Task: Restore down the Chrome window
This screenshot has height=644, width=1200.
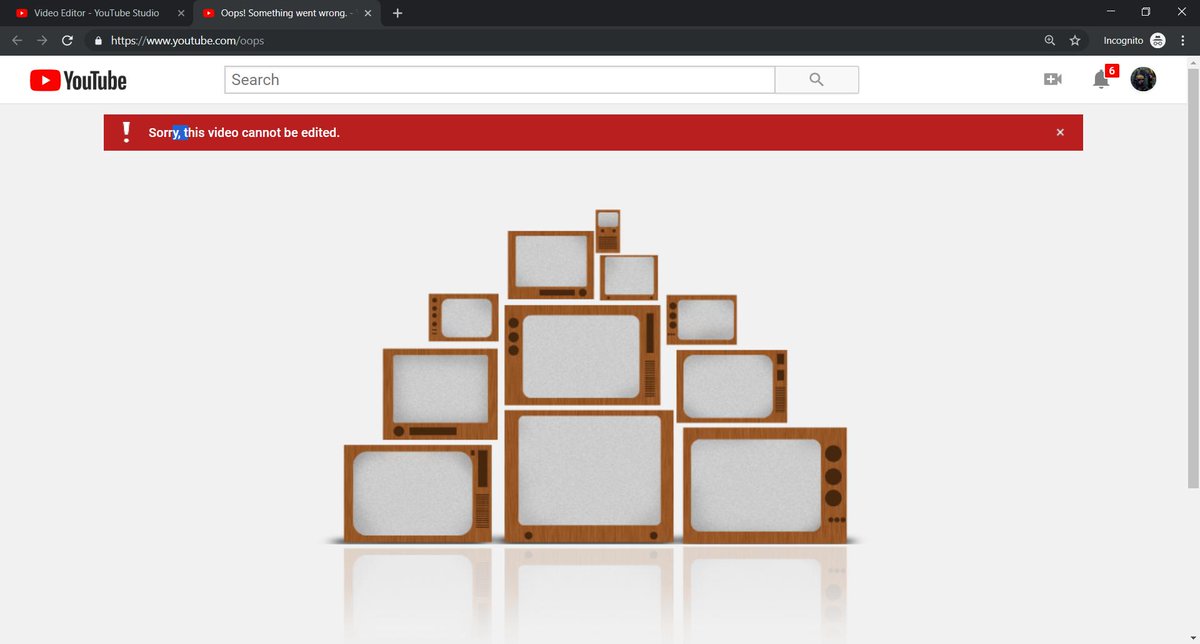Action: pyautogui.click(x=1146, y=11)
